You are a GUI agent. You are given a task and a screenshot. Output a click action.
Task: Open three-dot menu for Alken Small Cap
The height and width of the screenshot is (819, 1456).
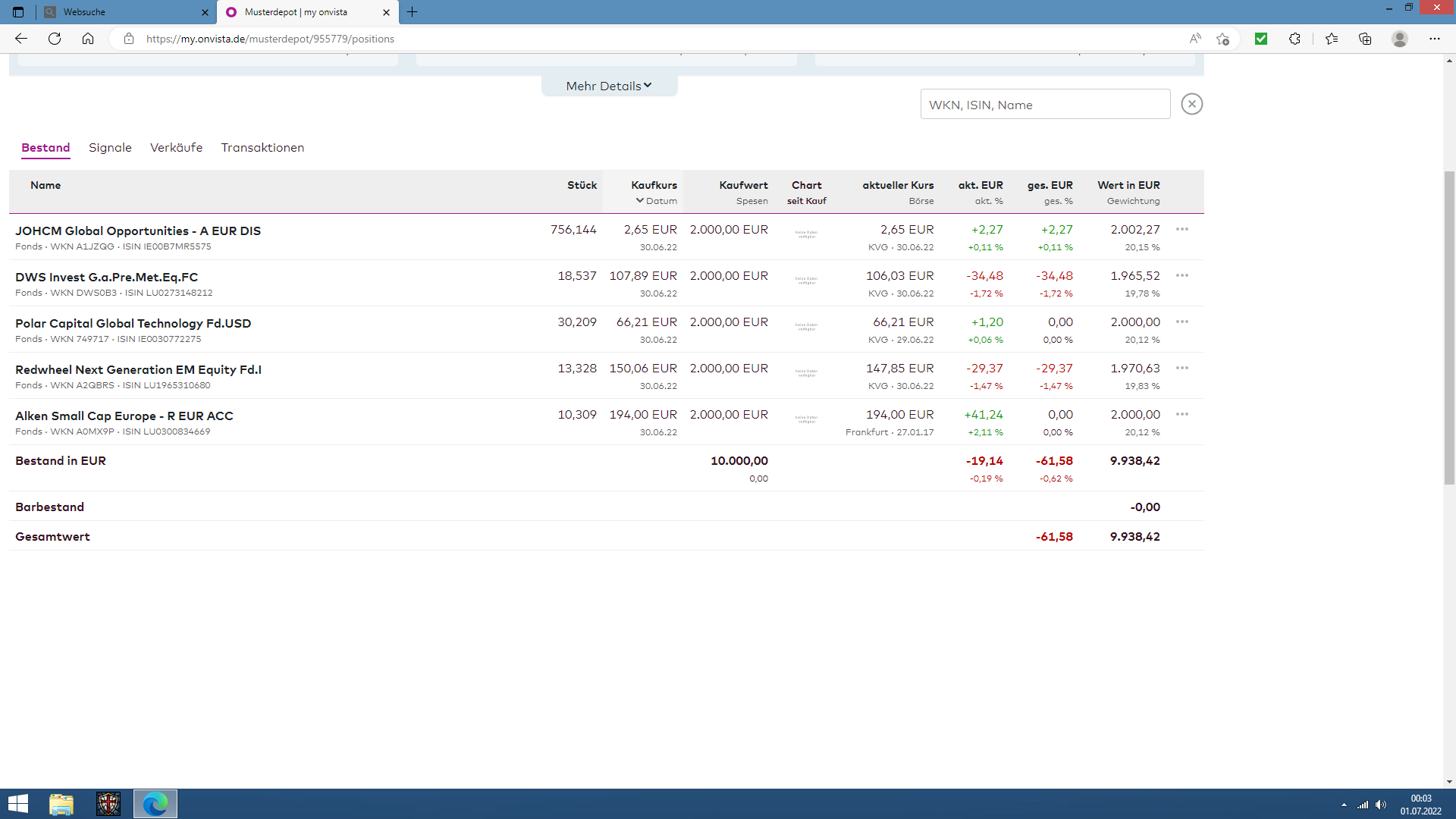(1181, 414)
